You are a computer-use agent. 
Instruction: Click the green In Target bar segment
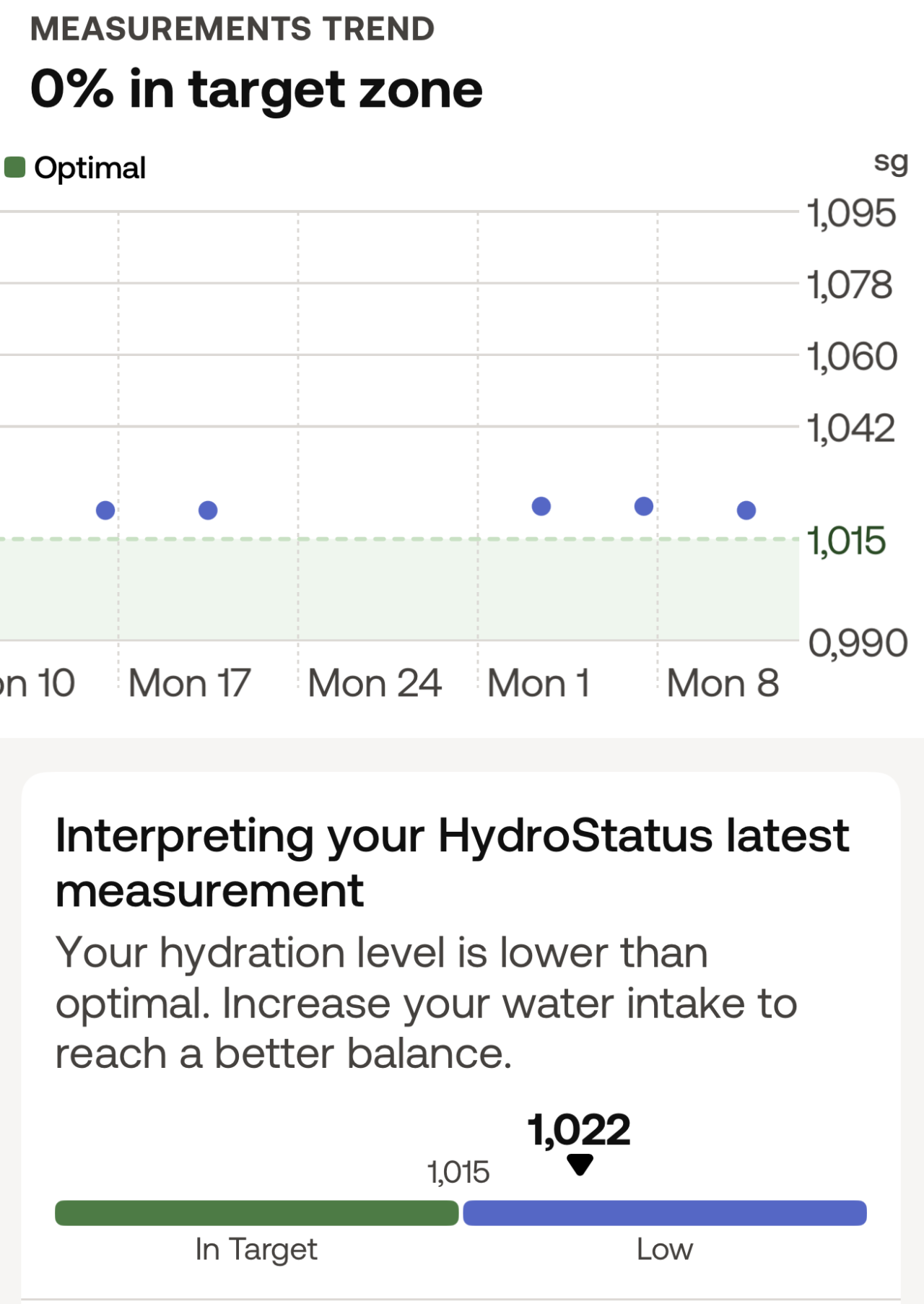point(257,1213)
